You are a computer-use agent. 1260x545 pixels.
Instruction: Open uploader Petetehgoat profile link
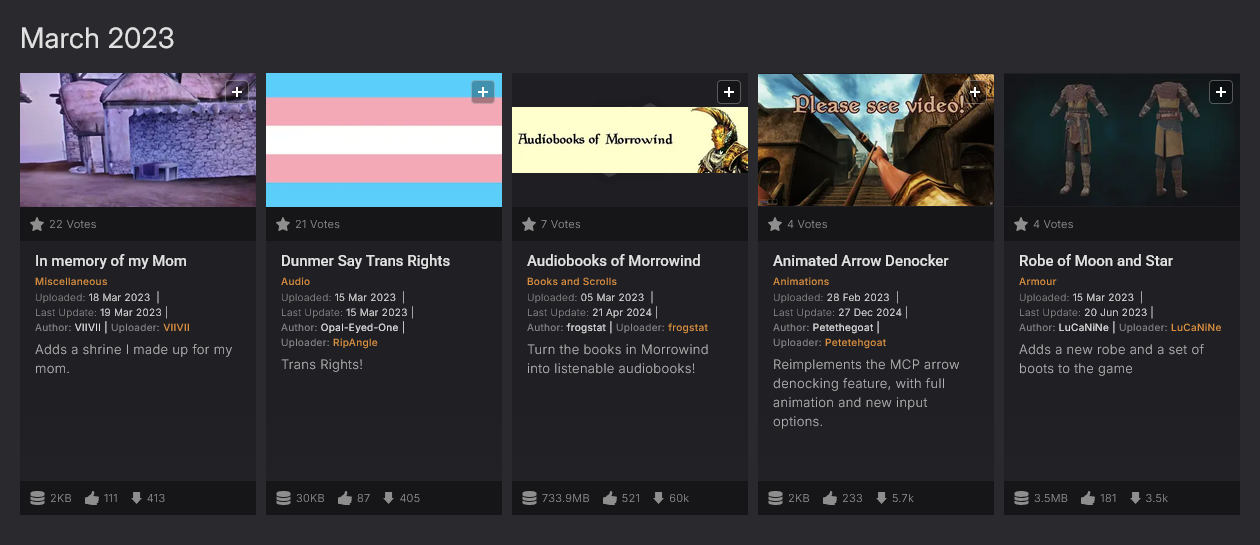click(853, 343)
